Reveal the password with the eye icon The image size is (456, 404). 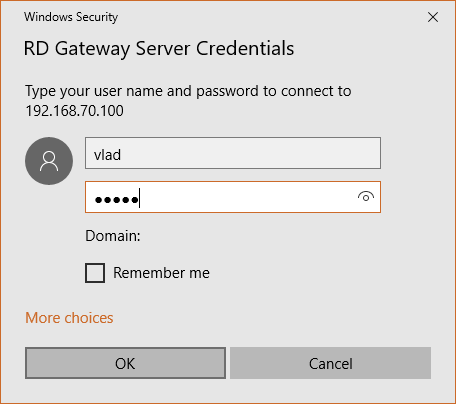(x=366, y=197)
